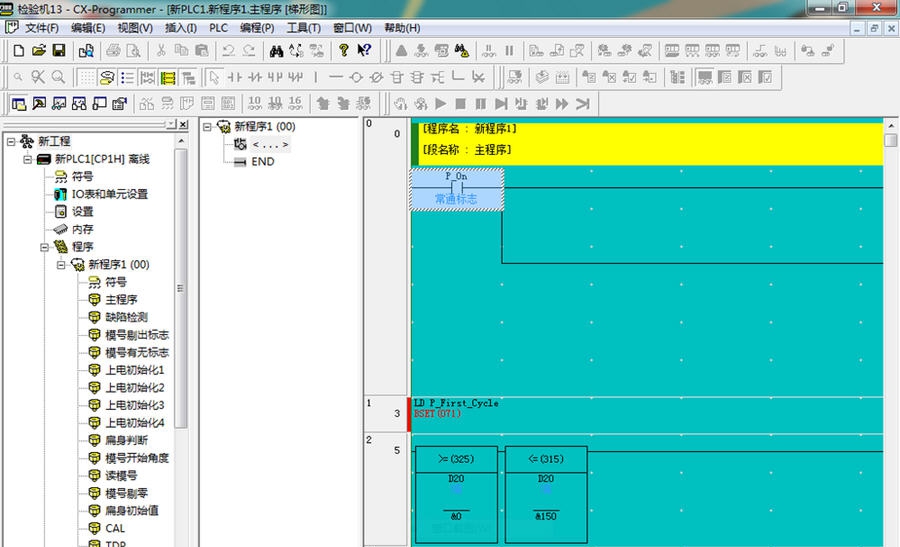
Task: Click the Save floppy disk icon
Action: point(58,50)
